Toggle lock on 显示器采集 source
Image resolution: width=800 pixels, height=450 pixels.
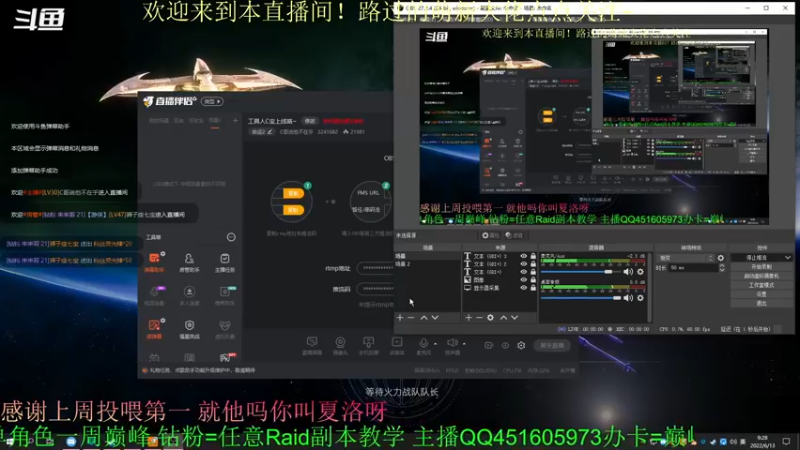click(x=533, y=288)
